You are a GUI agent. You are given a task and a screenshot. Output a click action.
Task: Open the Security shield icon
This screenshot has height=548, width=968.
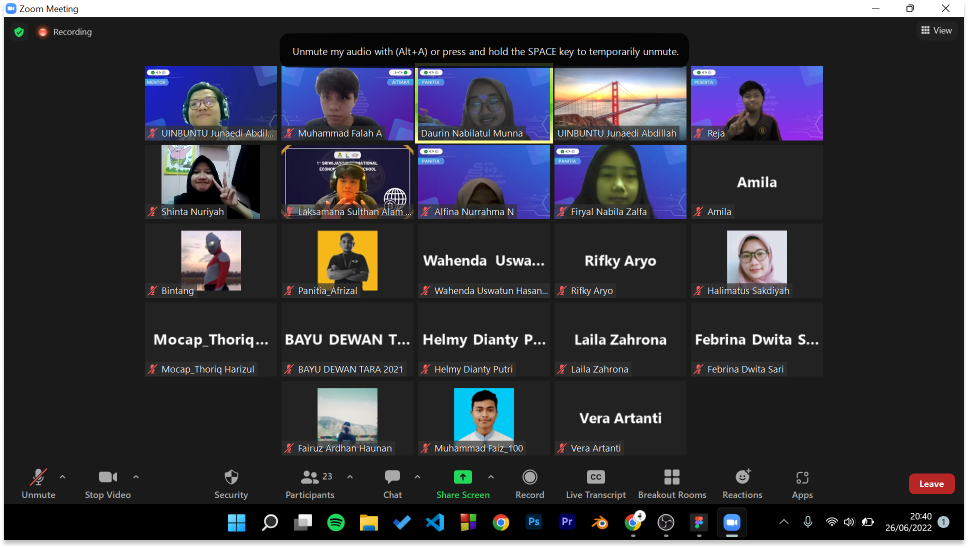tap(231, 478)
